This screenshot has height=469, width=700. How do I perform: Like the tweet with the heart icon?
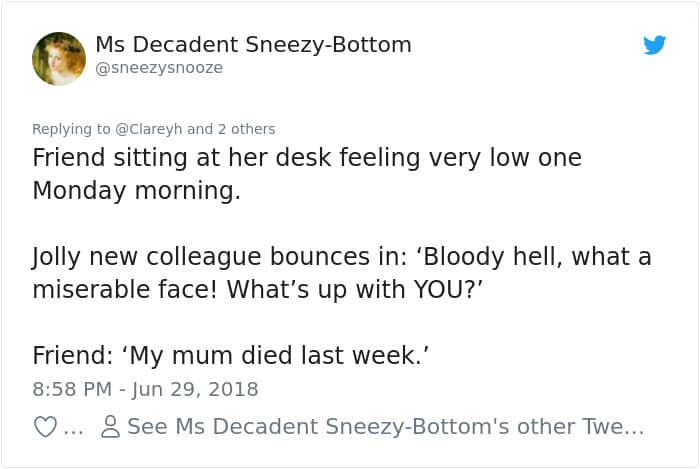45,427
